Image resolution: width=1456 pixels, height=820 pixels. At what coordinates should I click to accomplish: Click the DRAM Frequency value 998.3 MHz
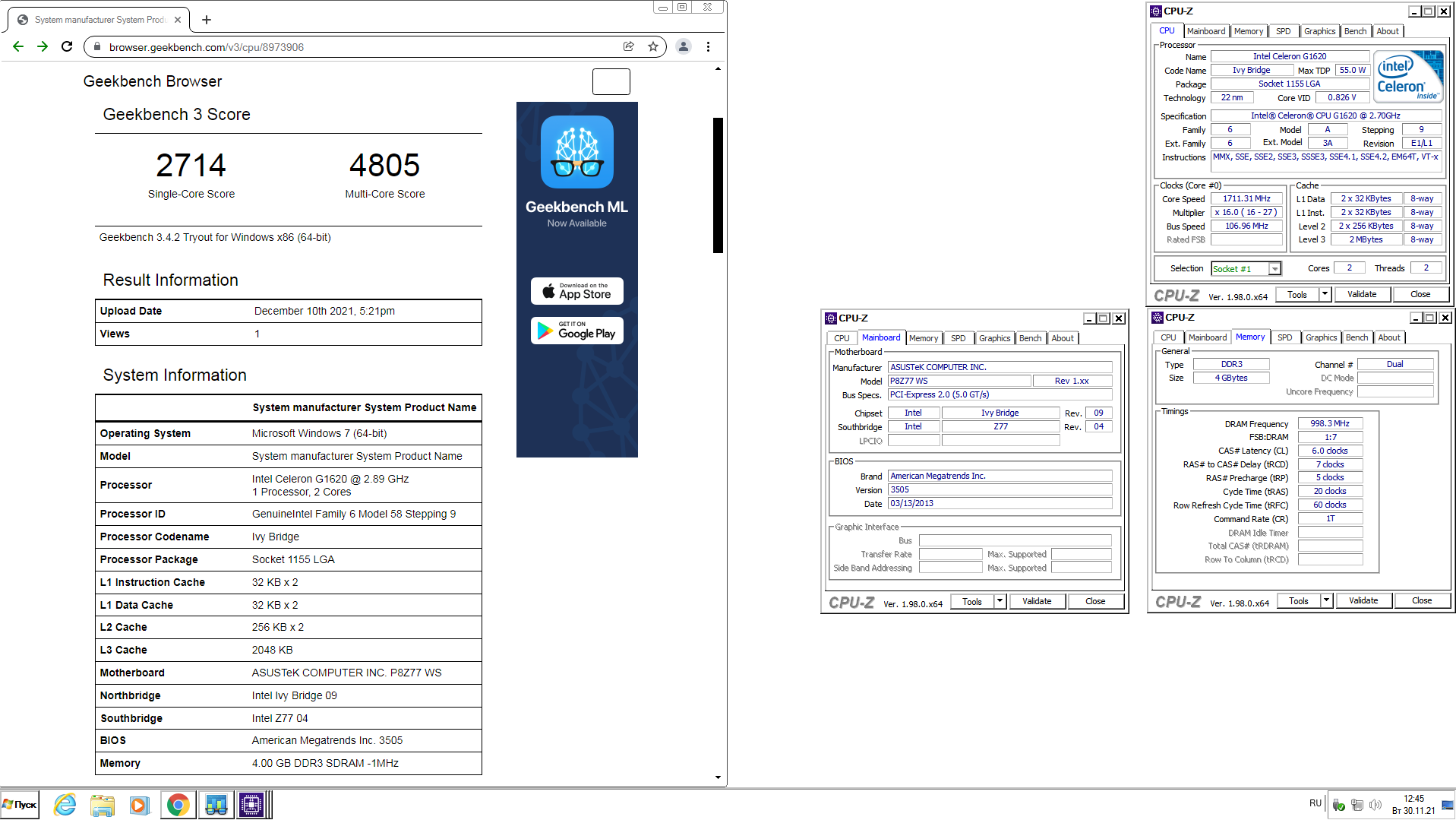[1330, 423]
